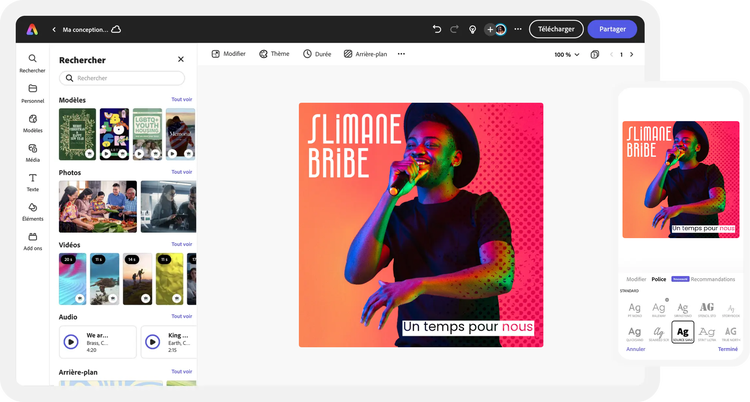The height and width of the screenshot is (402, 750).
Task: Select the LGBTQ+ Youth Housing template
Action: pyautogui.click(x=147, y=134)
